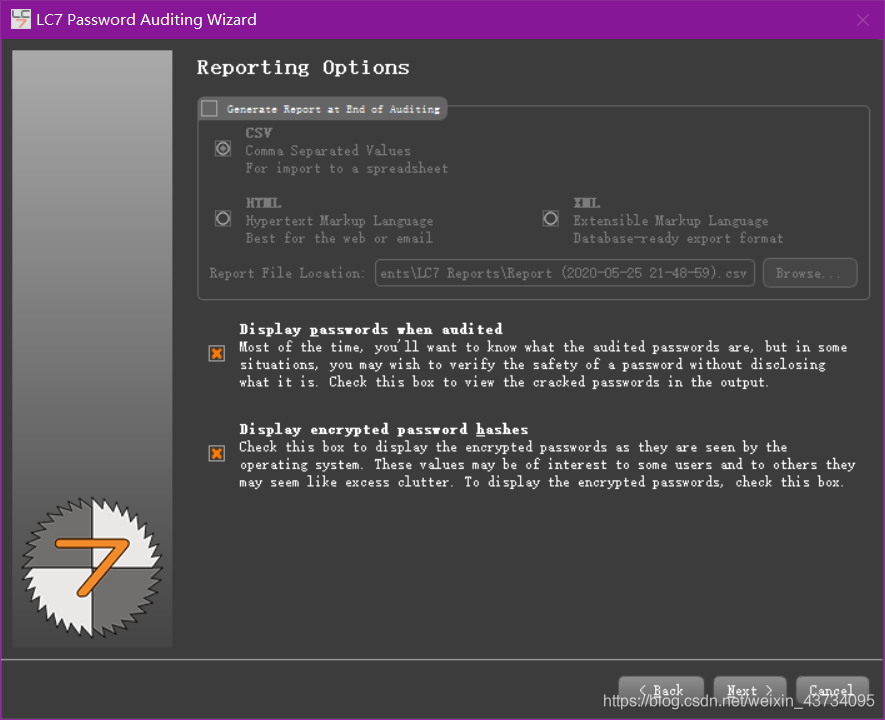
Task: Click the "Hypertext Markup Language" label
Action: click(x=339, y=221)
